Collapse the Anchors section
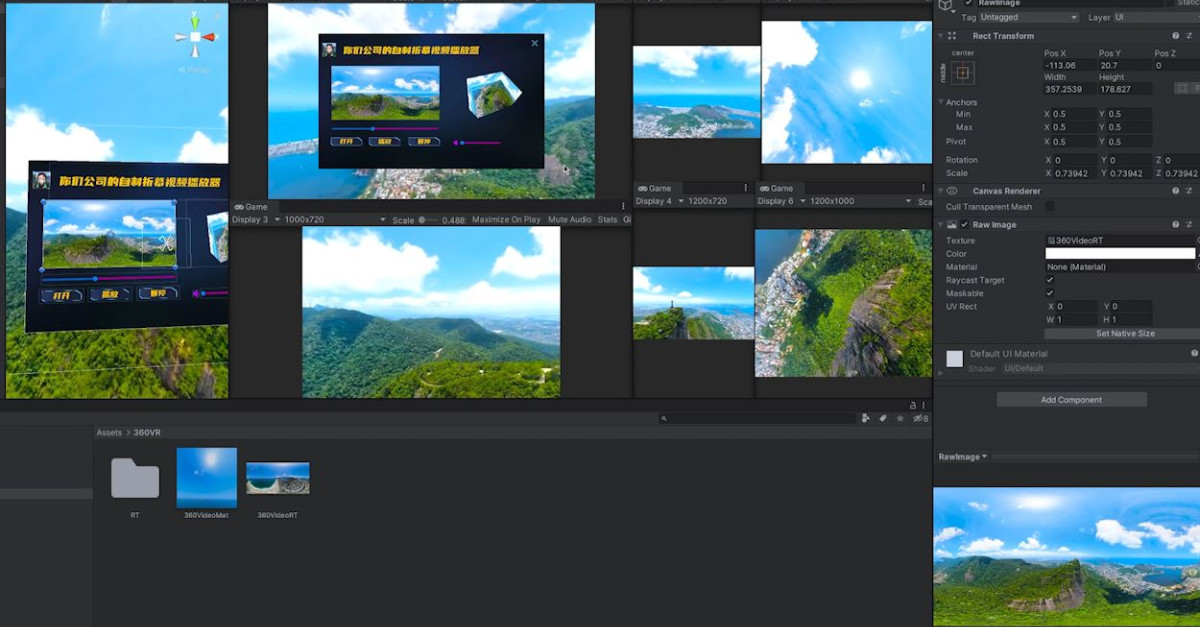Screen dimensions: 1200x627 coord(941,102)
